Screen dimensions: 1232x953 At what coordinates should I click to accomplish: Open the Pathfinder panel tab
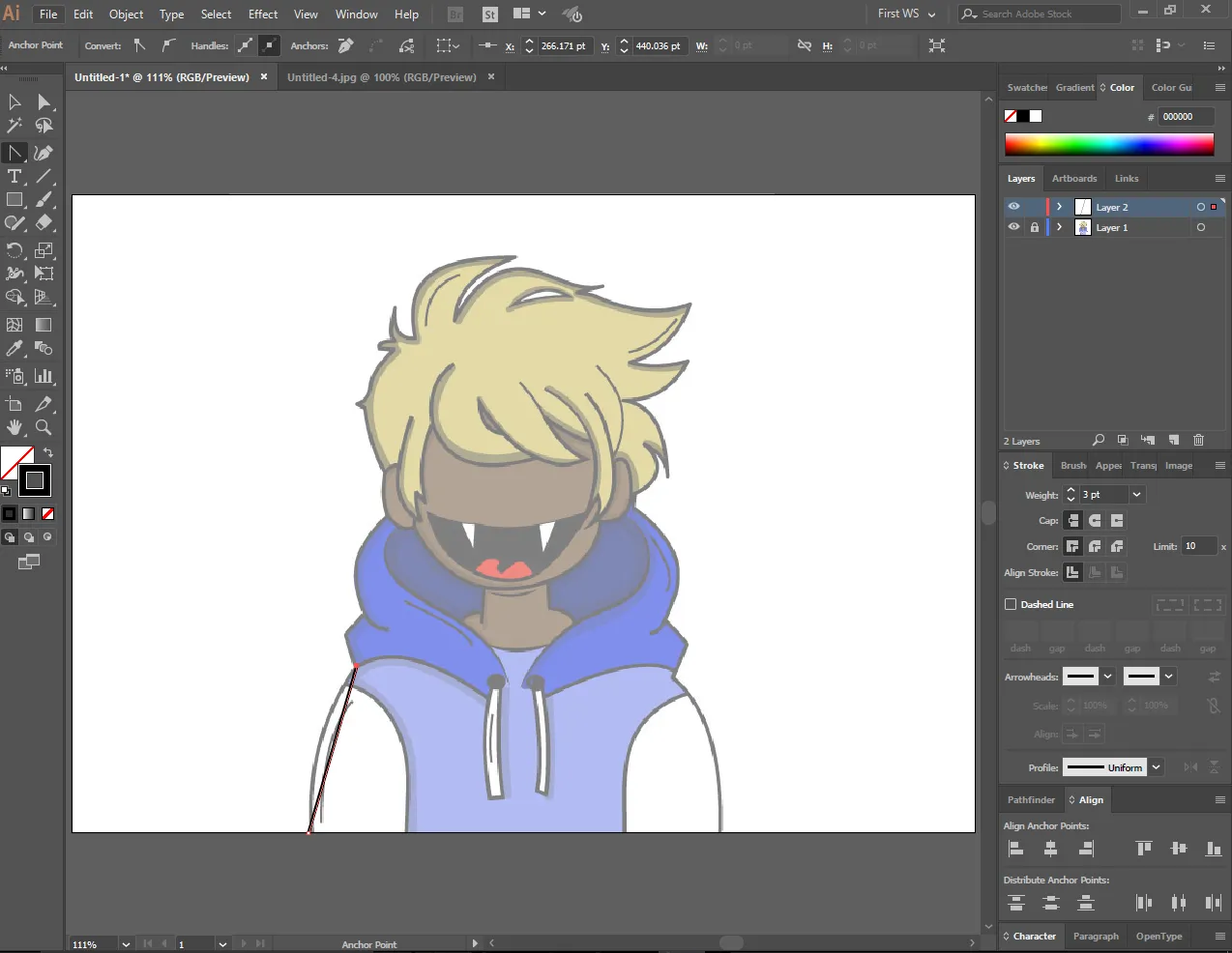pyautogui.click(x=1031, y=799)
